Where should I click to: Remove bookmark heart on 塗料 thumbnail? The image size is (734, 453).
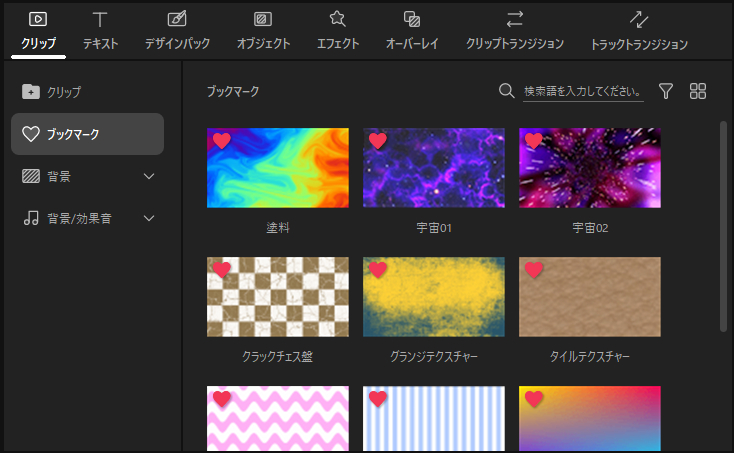tap(222, 141)
